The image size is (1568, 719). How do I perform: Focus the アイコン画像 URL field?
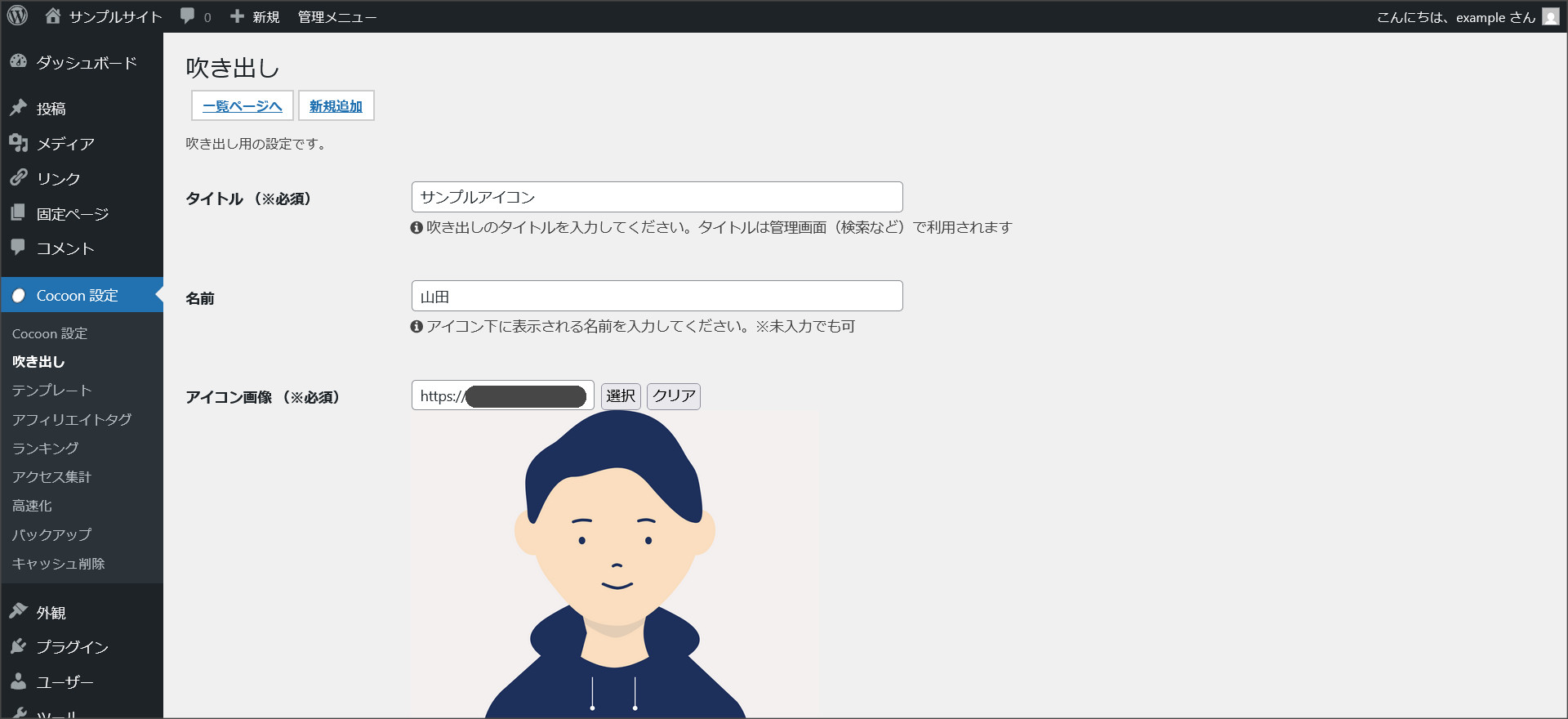(503, 395)
